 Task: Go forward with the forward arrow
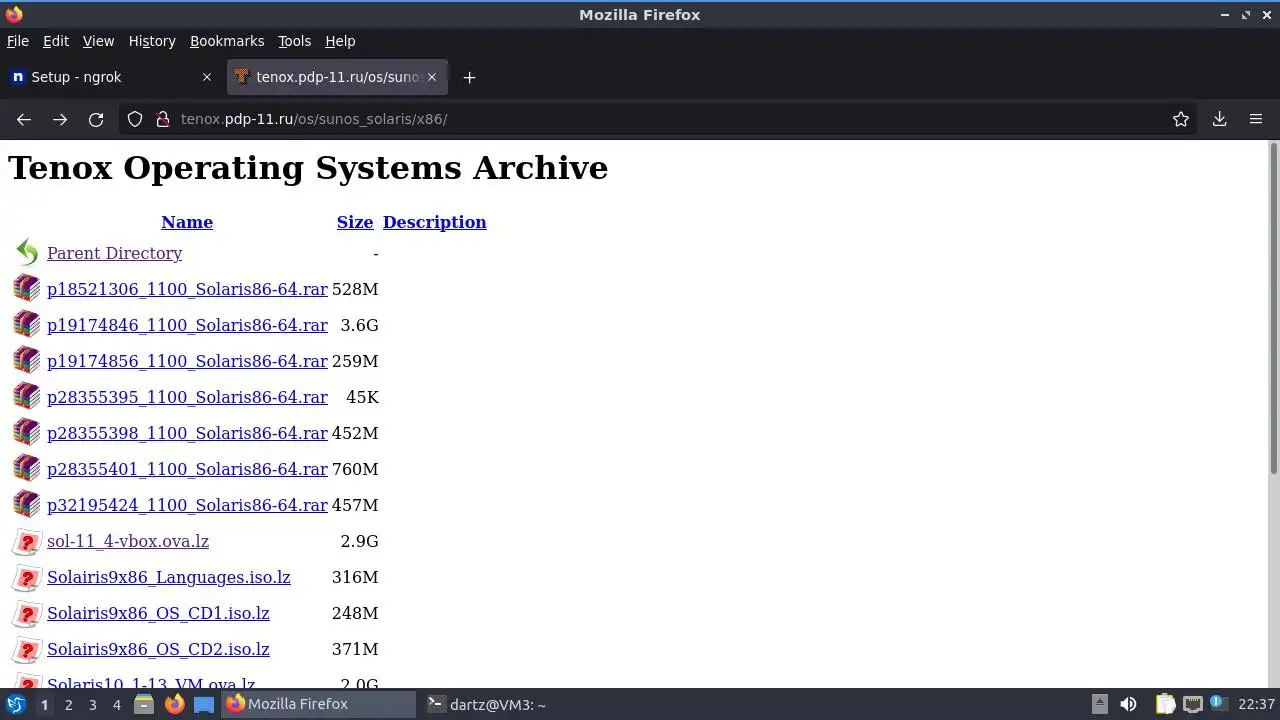click(60, 119)
